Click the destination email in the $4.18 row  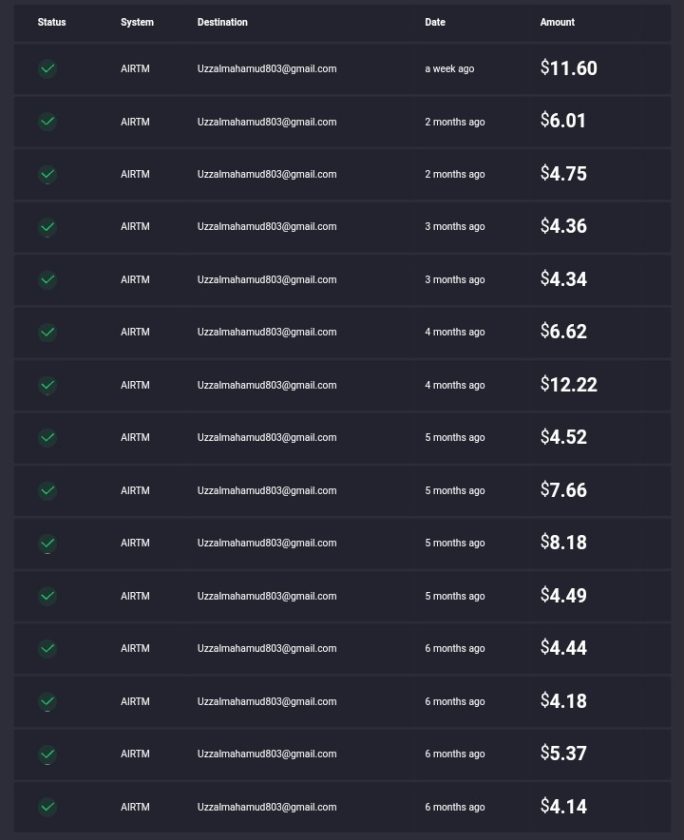pyautogui.click(x=267, y=702)
